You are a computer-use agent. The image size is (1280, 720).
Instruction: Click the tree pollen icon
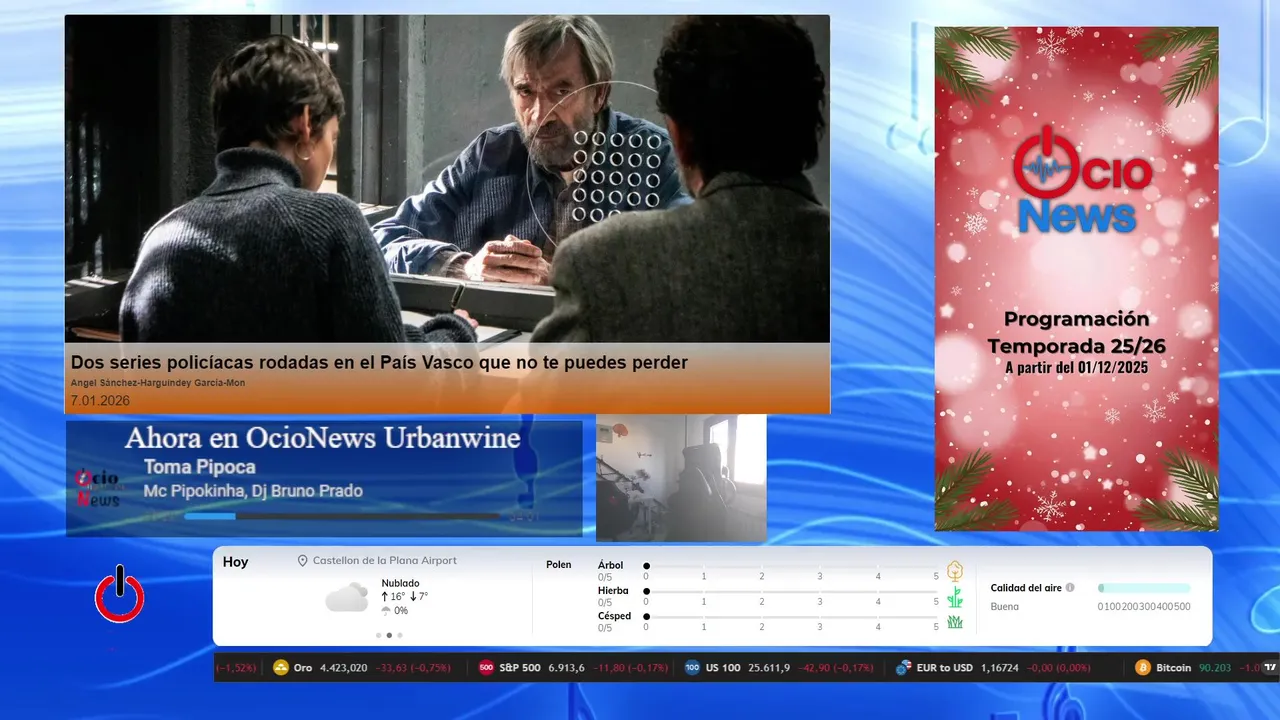955,571
